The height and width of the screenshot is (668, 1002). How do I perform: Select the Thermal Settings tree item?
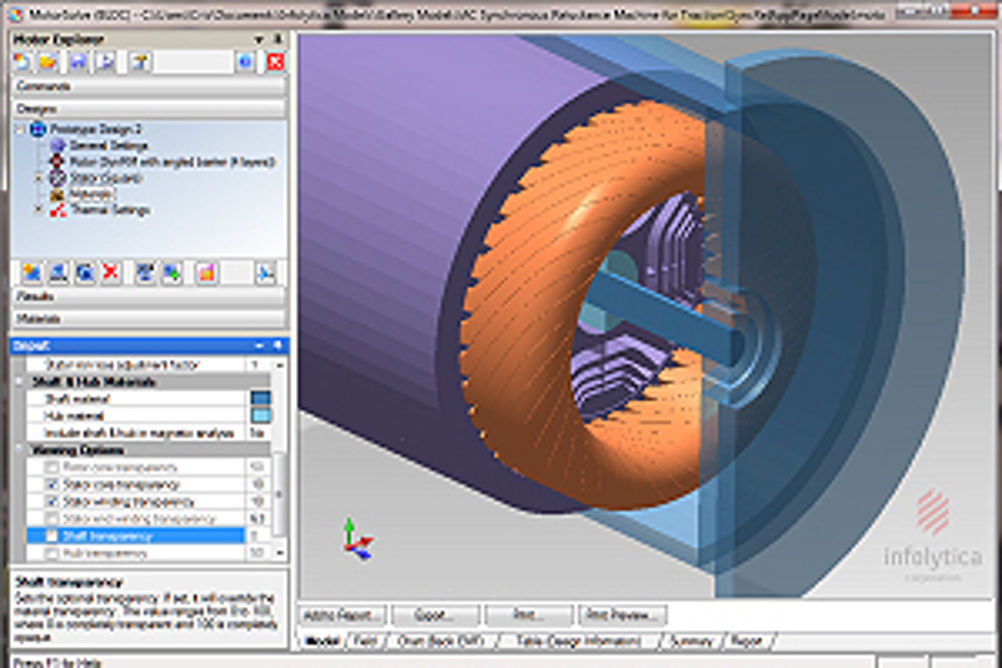[110, 210]
